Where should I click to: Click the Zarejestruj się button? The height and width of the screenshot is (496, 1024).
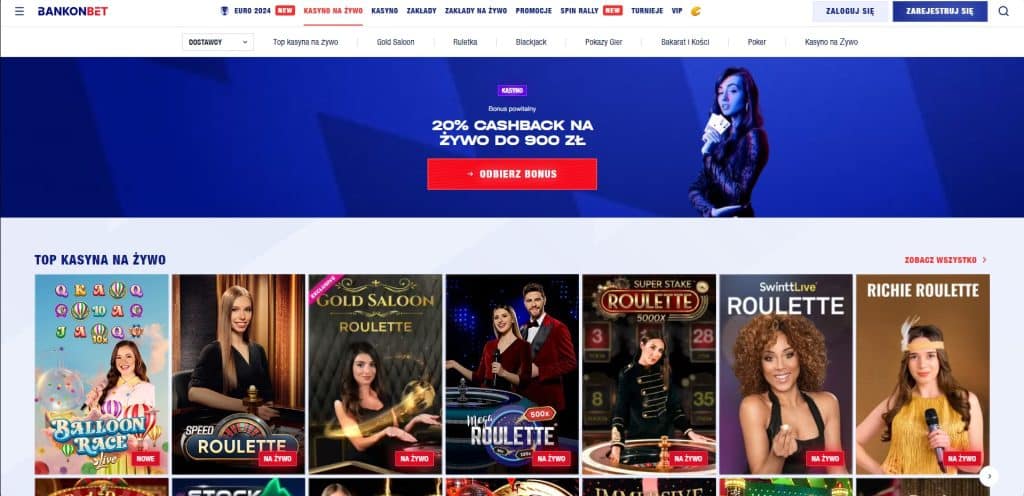(x=940, y=11)
